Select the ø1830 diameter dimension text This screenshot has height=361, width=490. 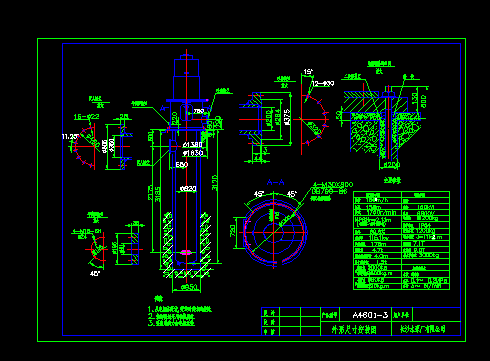[x=193, y=153]
